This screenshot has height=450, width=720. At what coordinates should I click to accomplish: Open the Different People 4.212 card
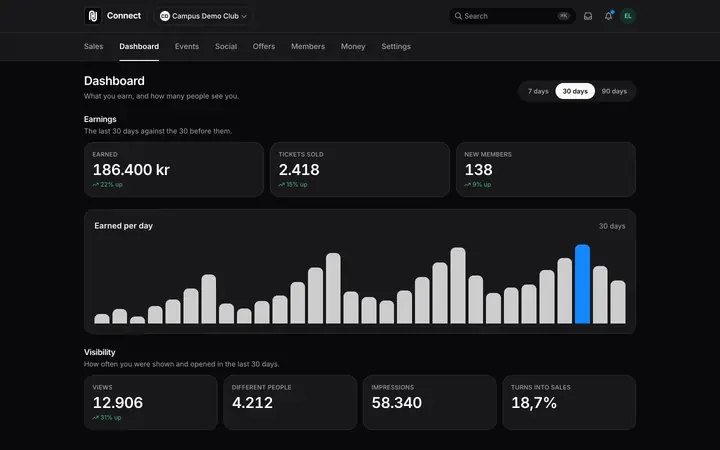coord(290,403)
